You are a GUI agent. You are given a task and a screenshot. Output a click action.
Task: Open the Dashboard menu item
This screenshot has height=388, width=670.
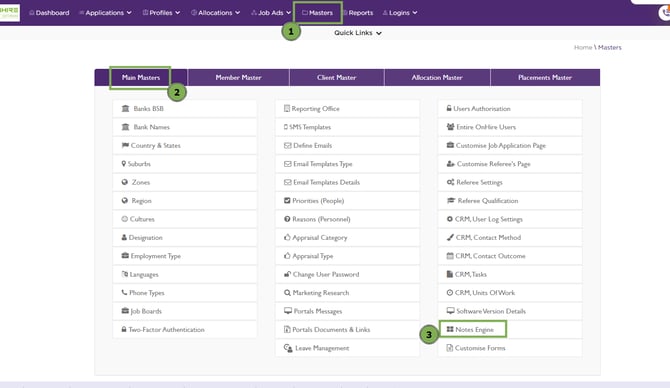pos(49,13)
